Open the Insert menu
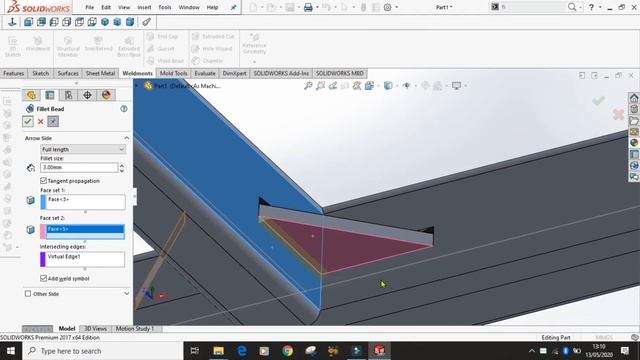Screen dimensions: 640x360 click(144, 7)
